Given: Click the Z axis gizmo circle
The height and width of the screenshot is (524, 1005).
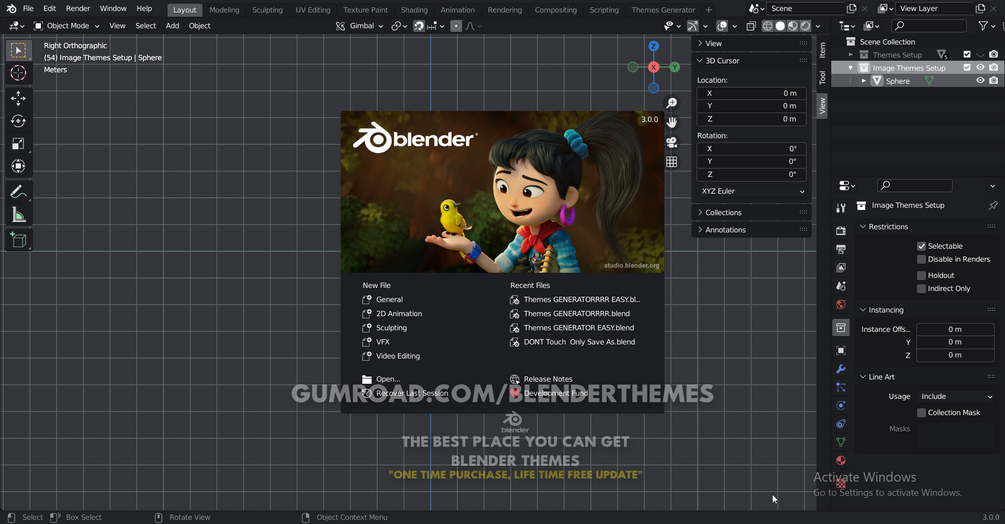Looking at the screenshot, I should point(653,46).
